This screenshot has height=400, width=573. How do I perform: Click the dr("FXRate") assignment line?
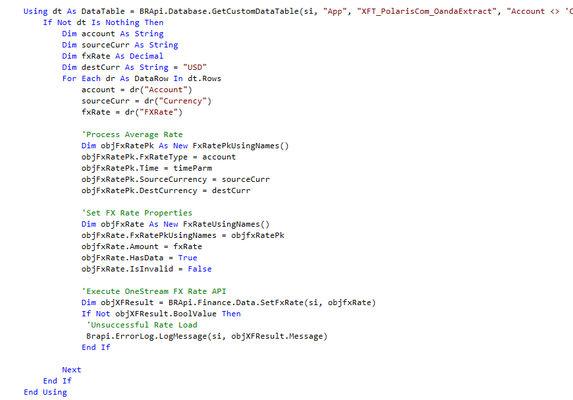pyautogui.click(x=132, y=112)
